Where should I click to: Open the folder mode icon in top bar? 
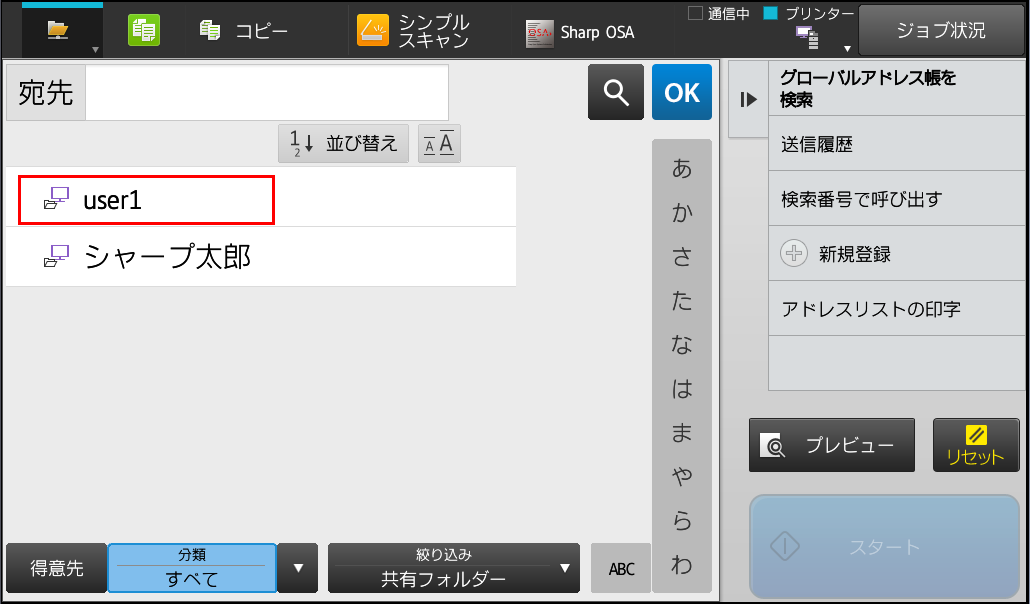pos(58,30)
